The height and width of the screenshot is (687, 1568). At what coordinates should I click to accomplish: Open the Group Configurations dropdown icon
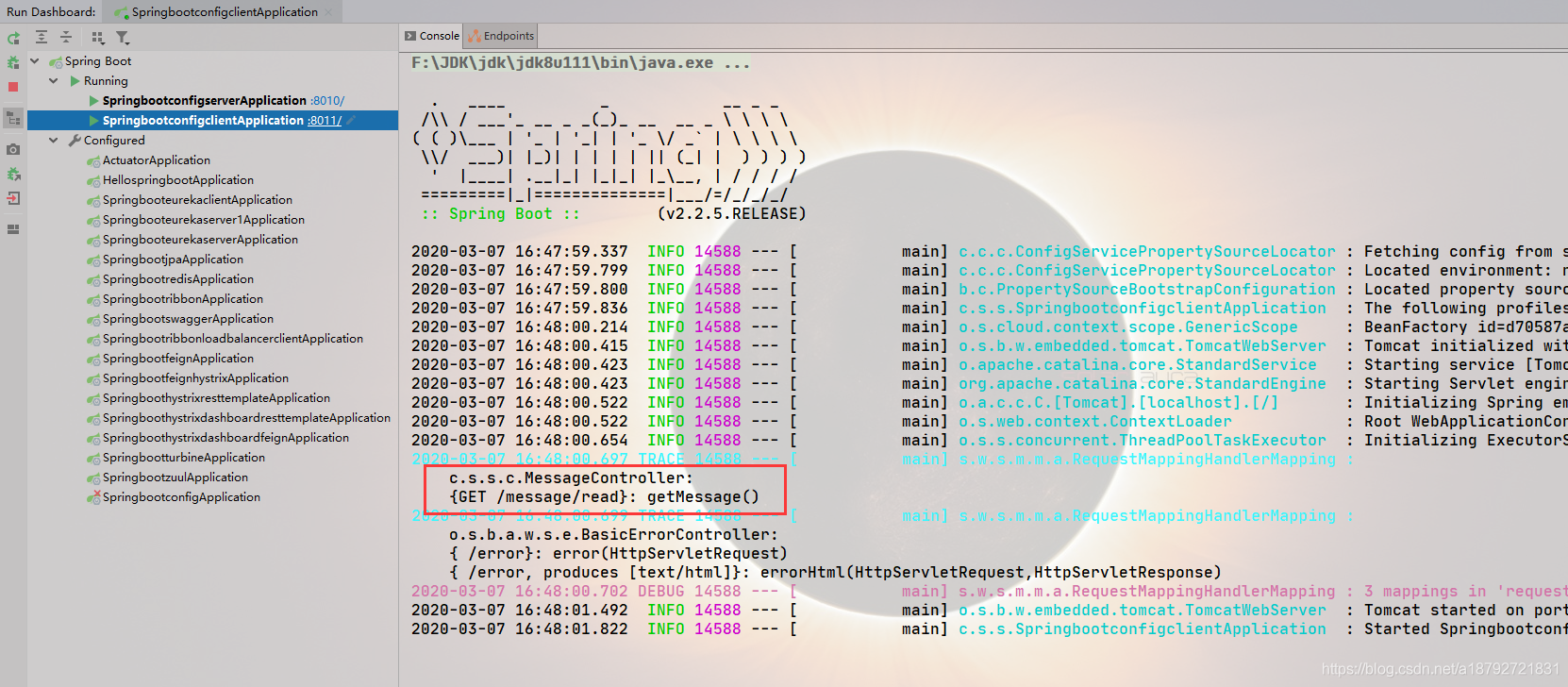(98, 38)
